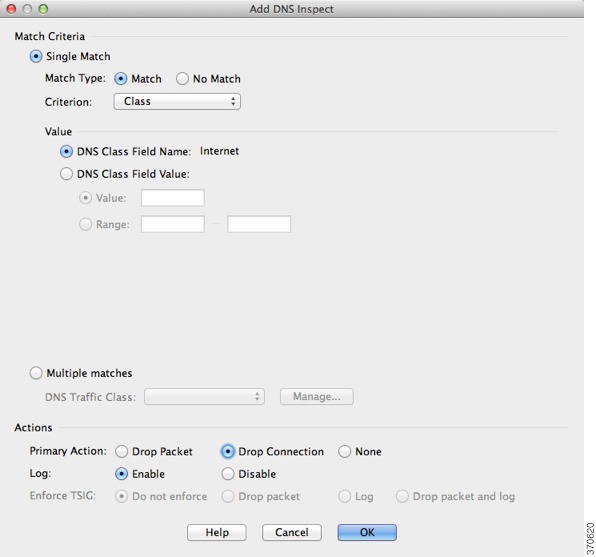
Task: Select the Single Match radio button
Action: point(36,57)
